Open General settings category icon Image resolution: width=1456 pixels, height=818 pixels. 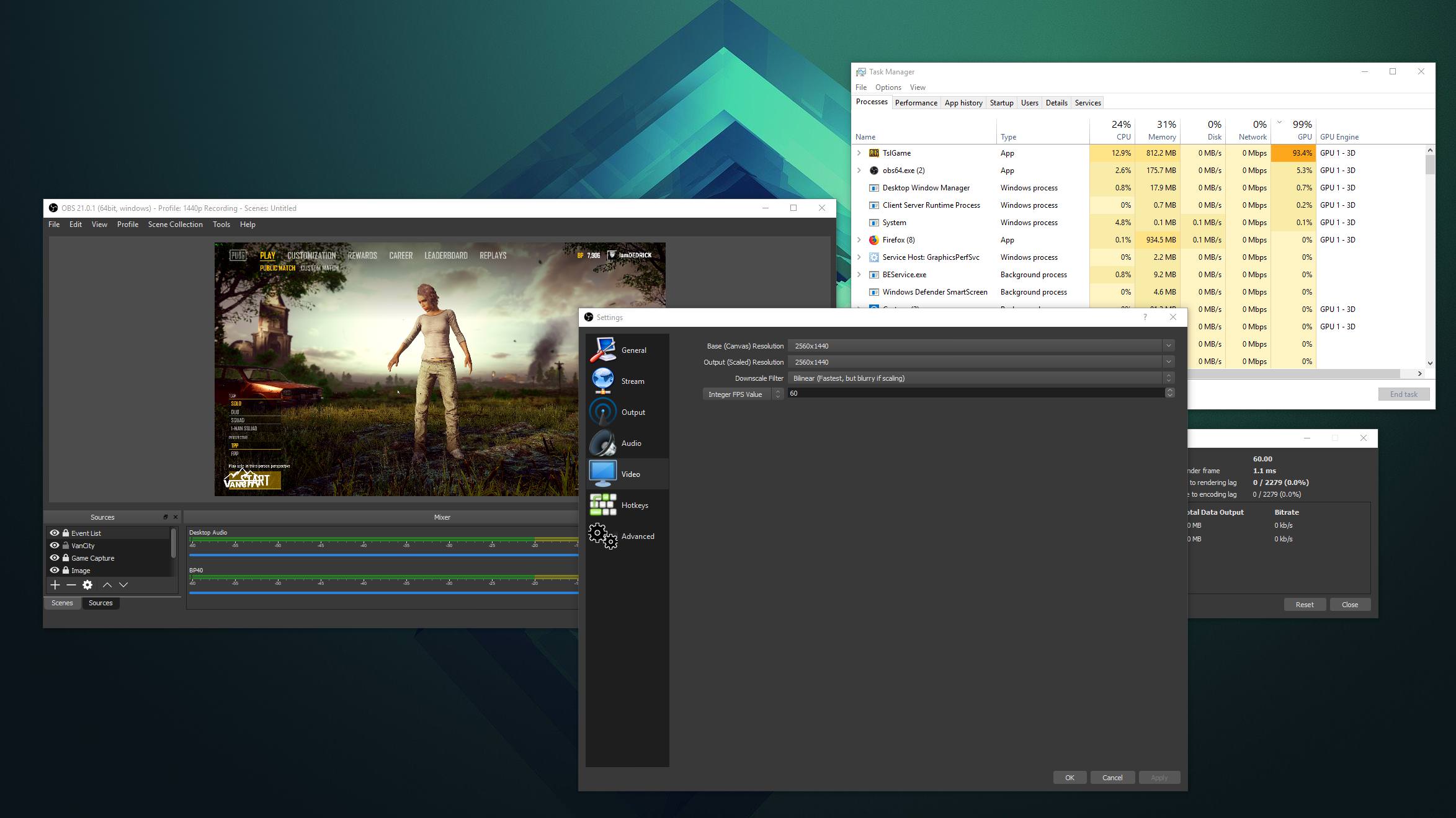602,350
